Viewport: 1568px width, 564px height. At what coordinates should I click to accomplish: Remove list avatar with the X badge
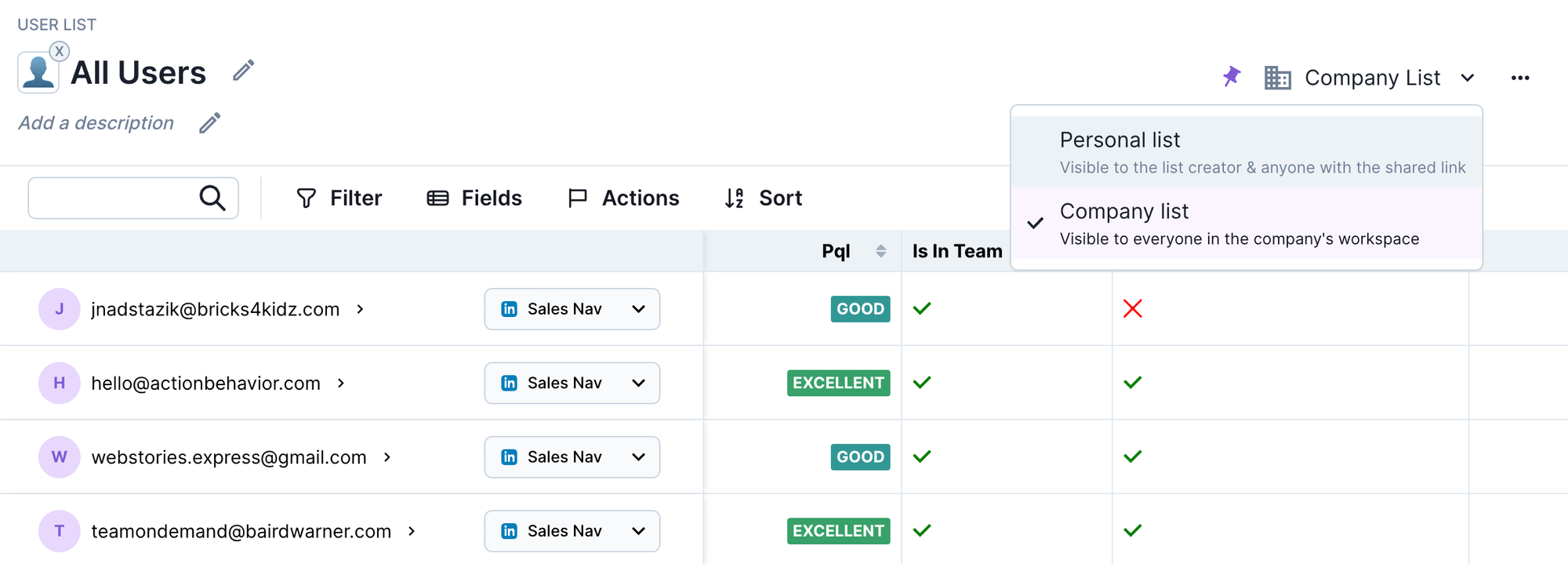point(59,52)
